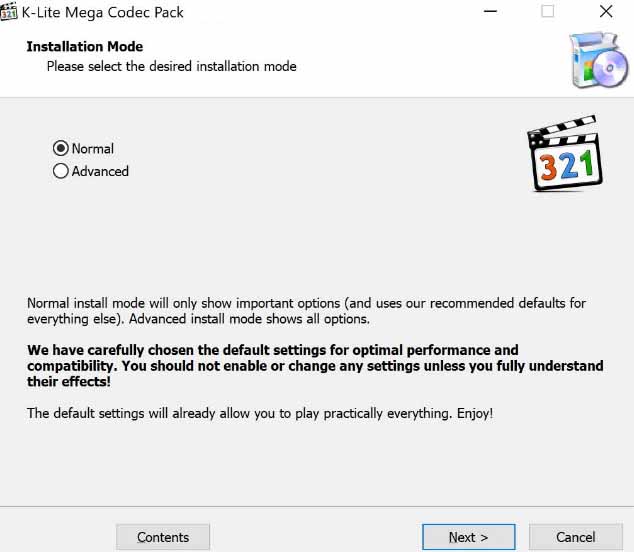
Task: Click the K-Lite Mega Codec Pack title text
Action: coord(103,13)
